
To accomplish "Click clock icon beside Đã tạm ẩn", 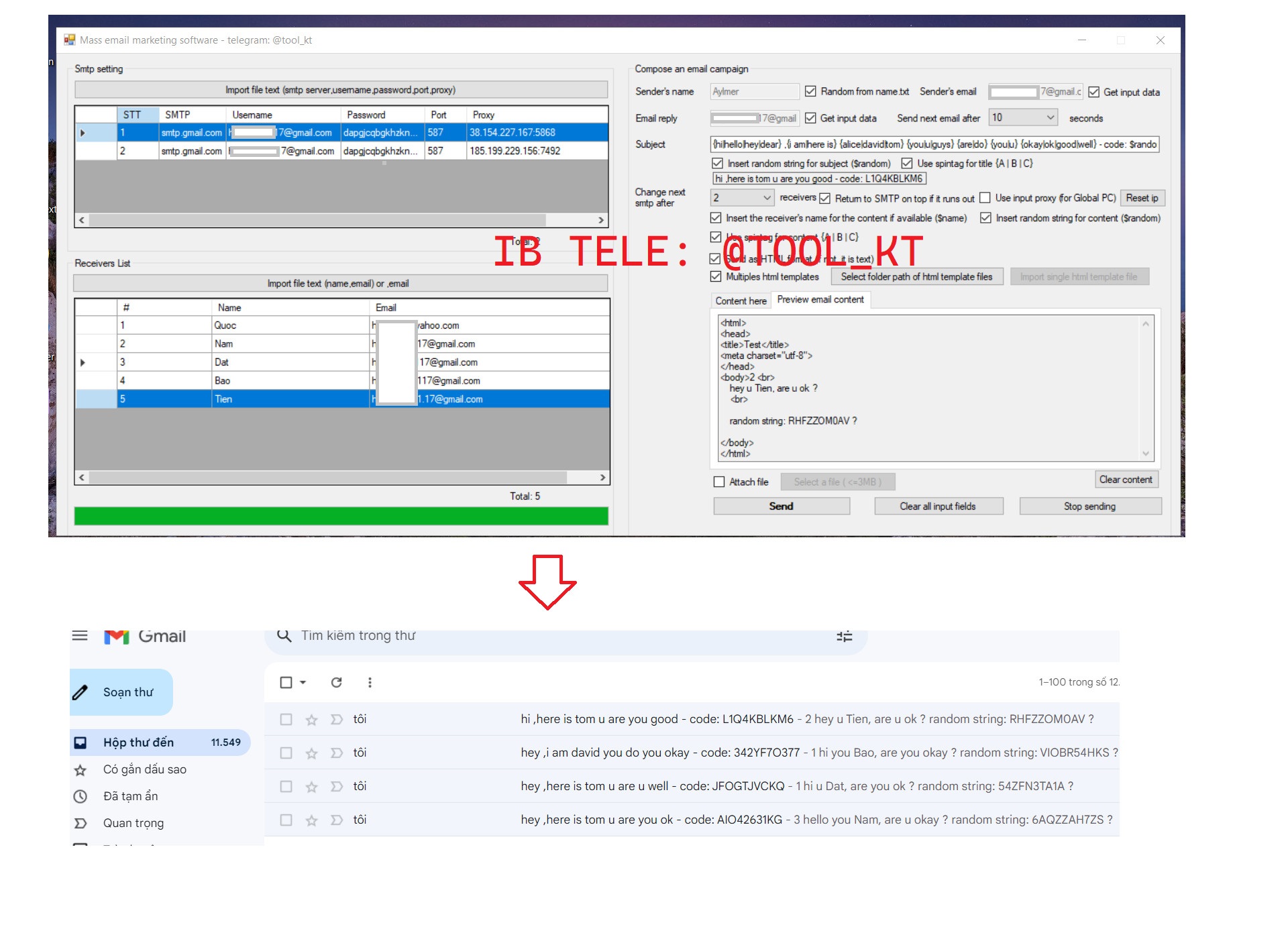I will pos(80,797).
